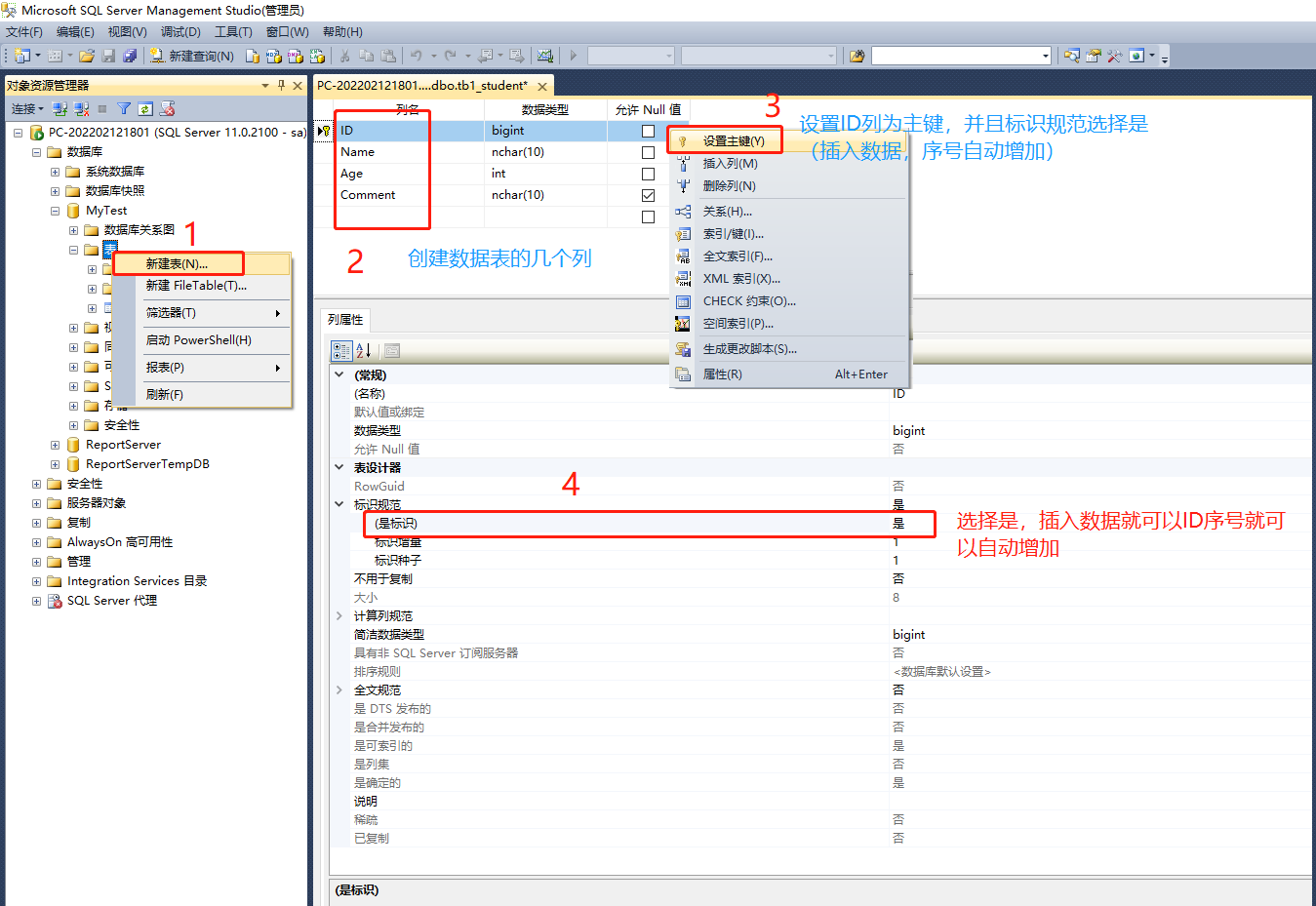Click the Paste toolbar icon

(388, 56)
